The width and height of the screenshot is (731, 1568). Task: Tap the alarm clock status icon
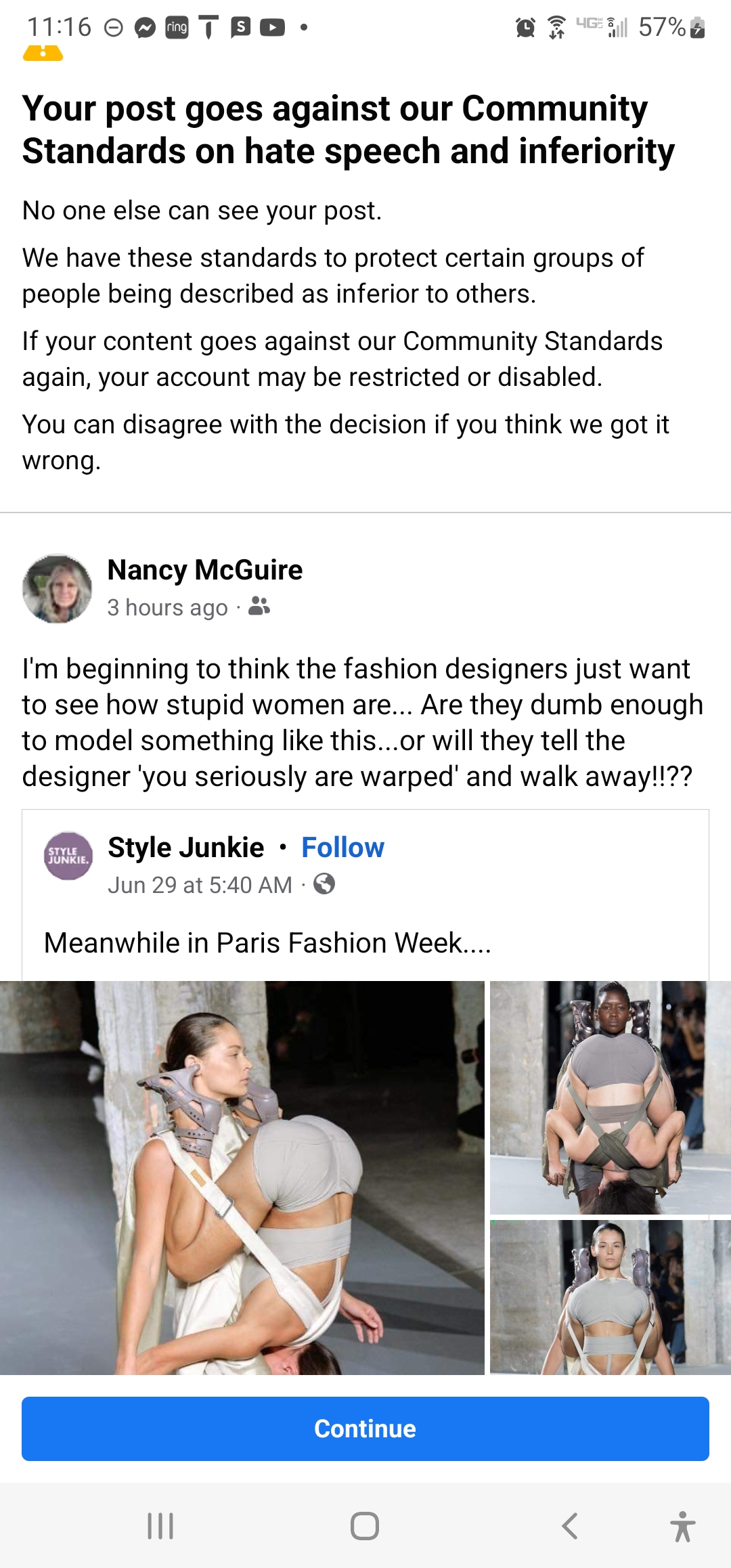(525, 28)
